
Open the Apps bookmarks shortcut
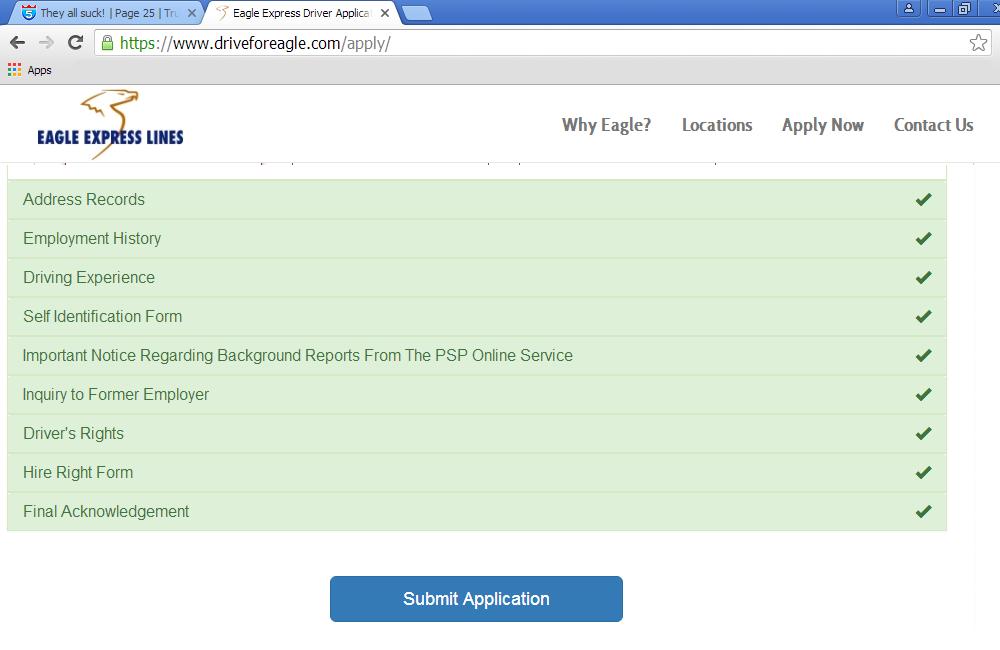click(30, 70)
